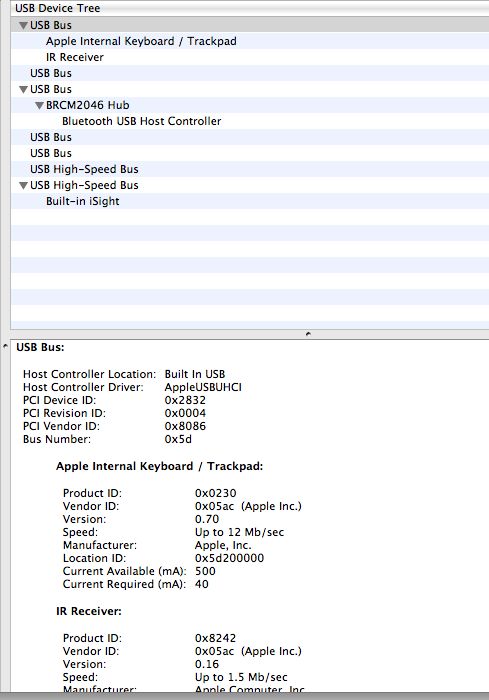Click the Vendor ID value under Keyboard / Trackpad heading
The height and width of the screenshot is (700, 489).
click(248, 506)
